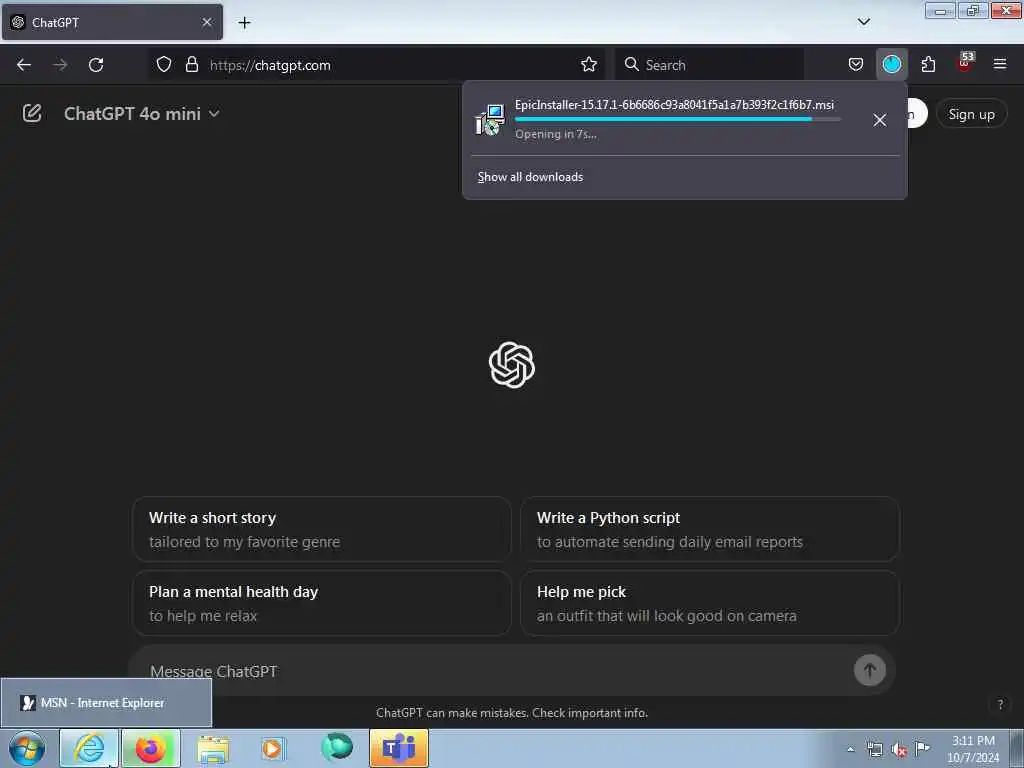Open the Save to Pocket icon
Image resolution: width=1024 pixels, height=768 pixels.
pos(856,64)
